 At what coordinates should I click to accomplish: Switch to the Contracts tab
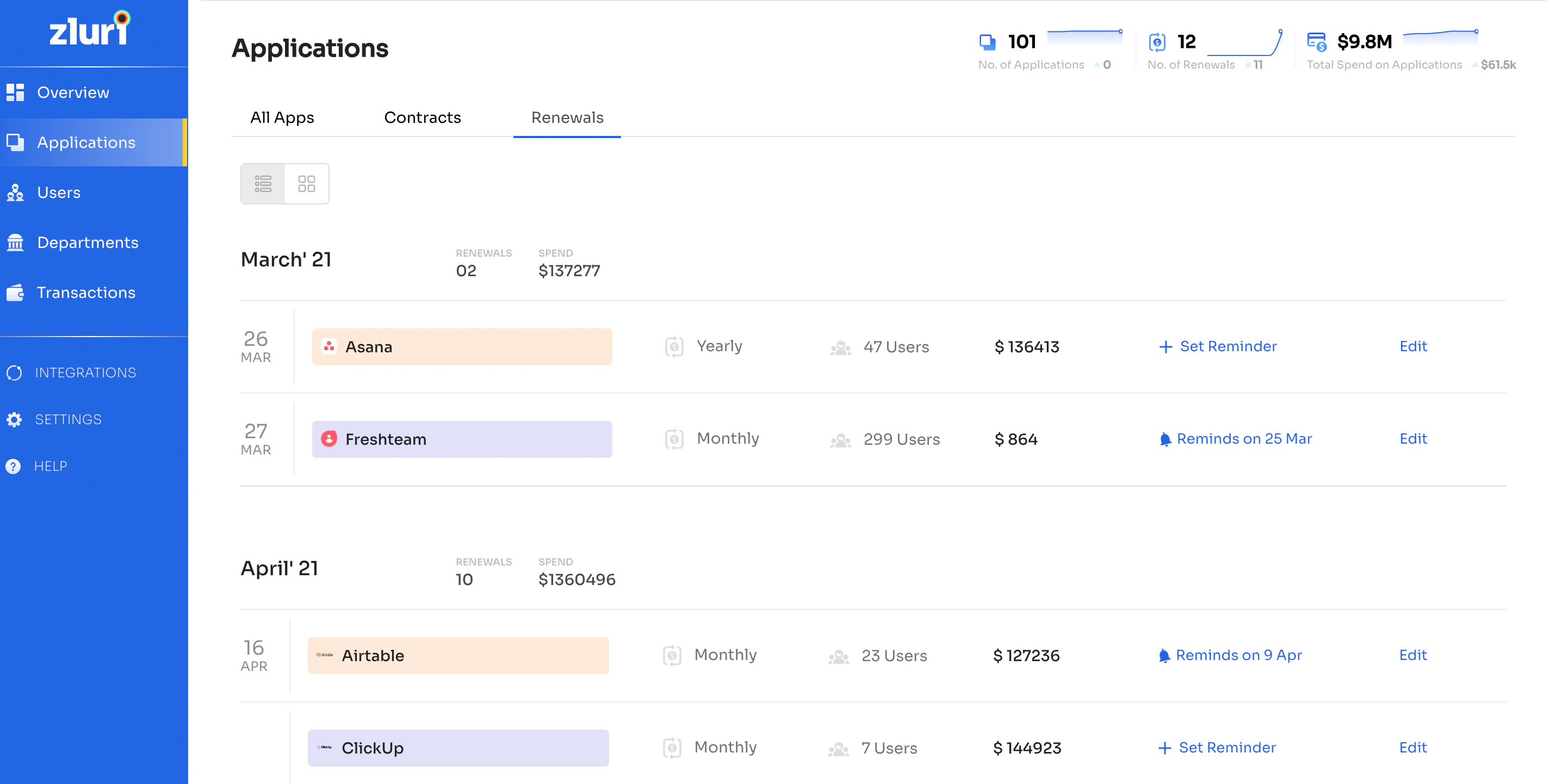tap(422, 117)
